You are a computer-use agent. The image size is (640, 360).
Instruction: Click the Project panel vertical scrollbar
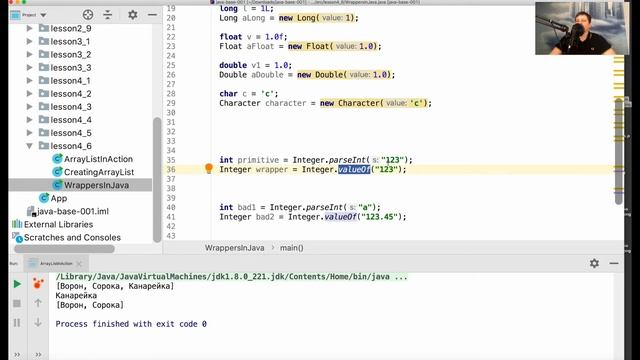(x=157, y=180)
